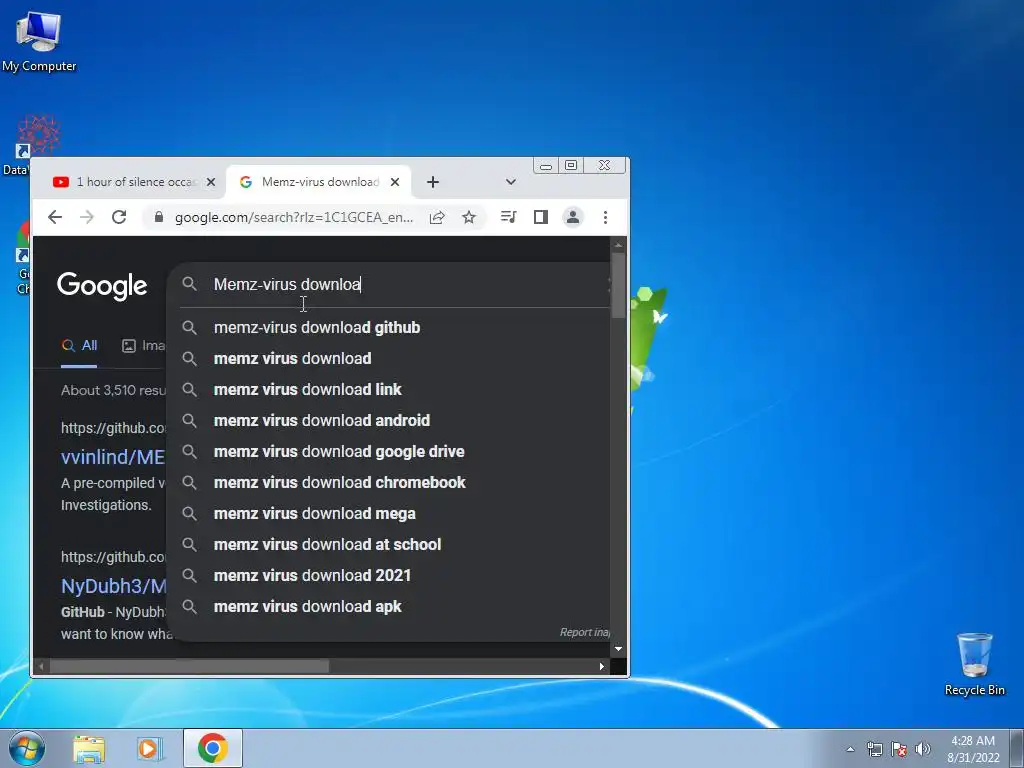The width and height of the screenshot is (1024, 768).
Task: Click the lock icon in address bar
Action: pyautogui.click(x=159, y=217)
